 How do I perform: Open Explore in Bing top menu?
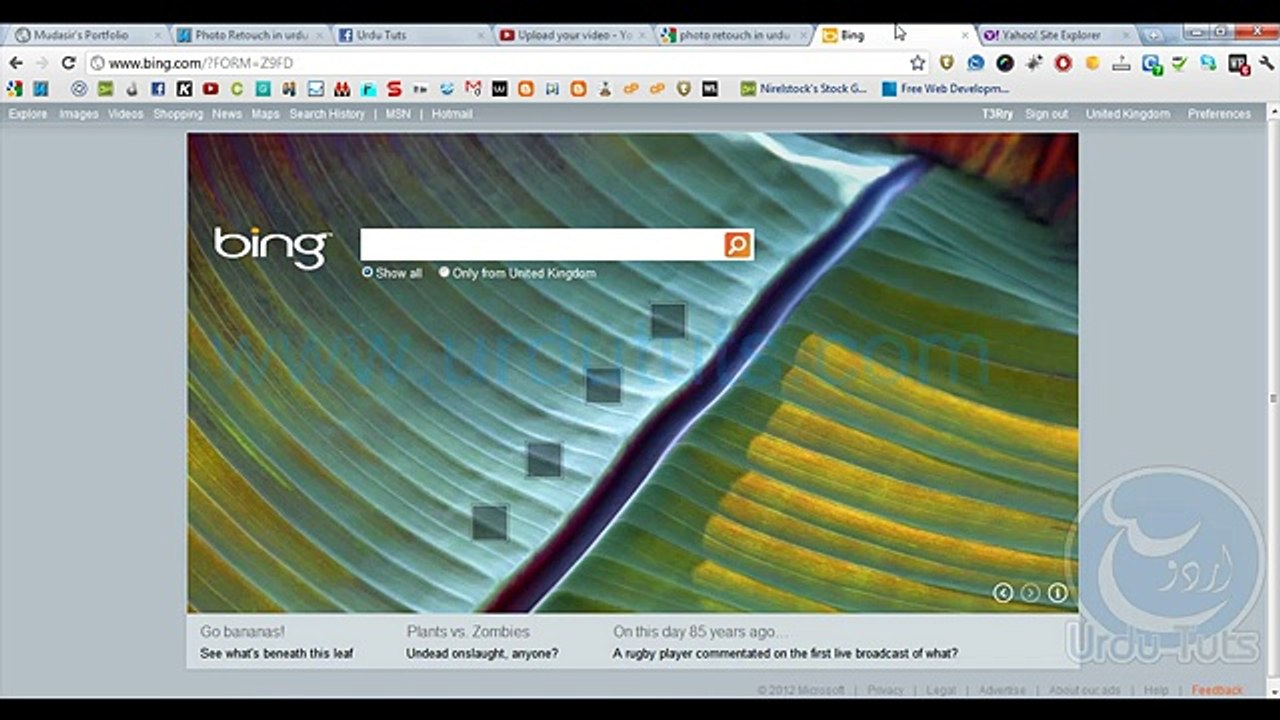point(28,114)
